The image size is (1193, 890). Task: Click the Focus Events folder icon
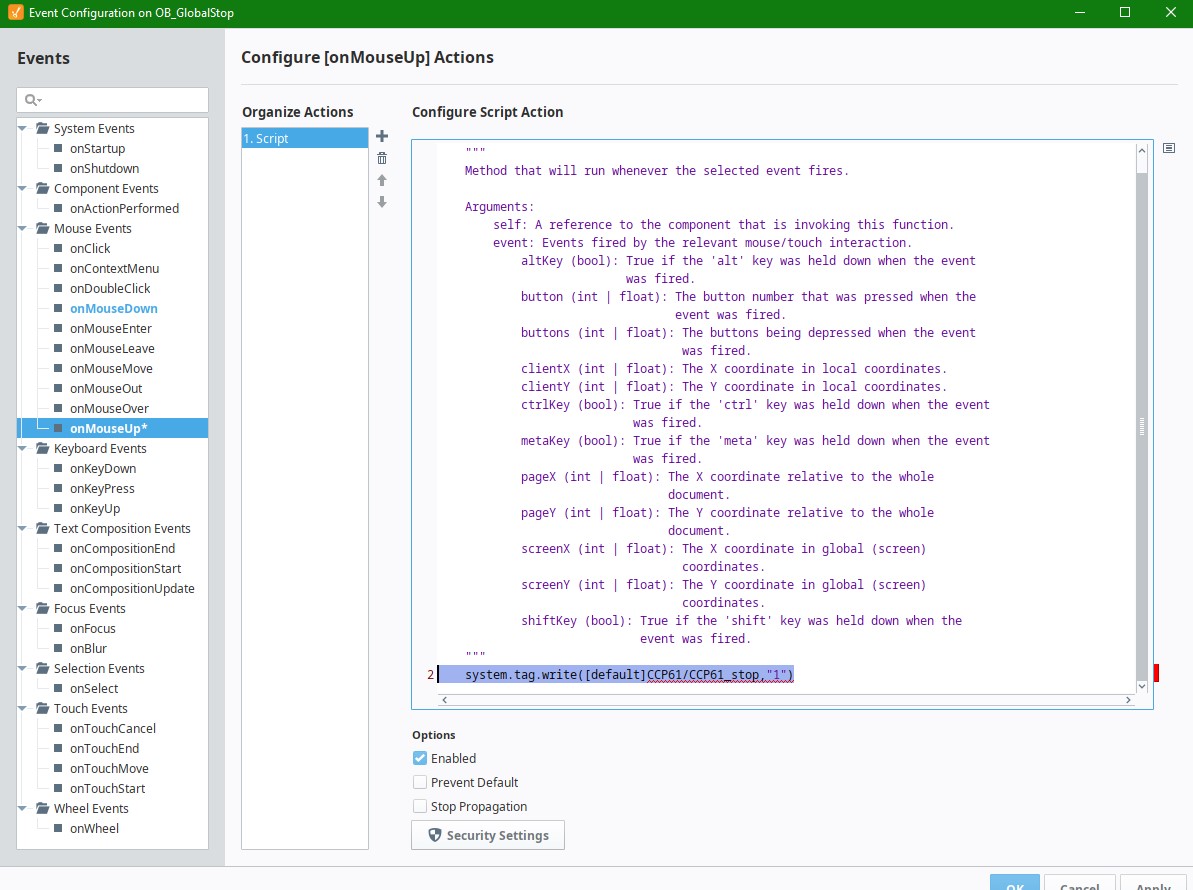click(43, 608)
